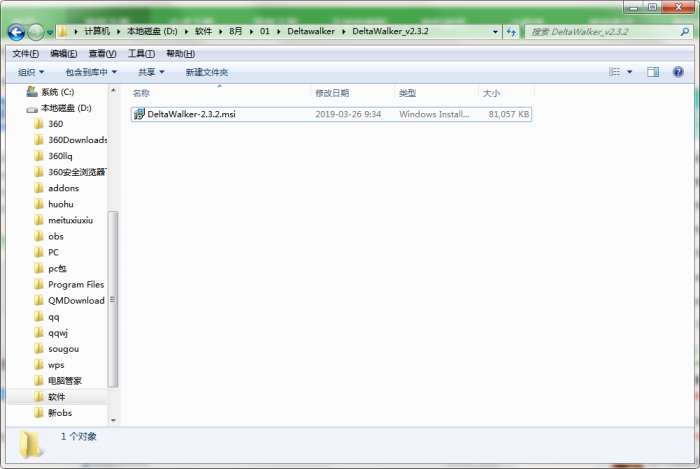
Task: Click the refresh button beside address bar
Action: (x=511, y=32)
